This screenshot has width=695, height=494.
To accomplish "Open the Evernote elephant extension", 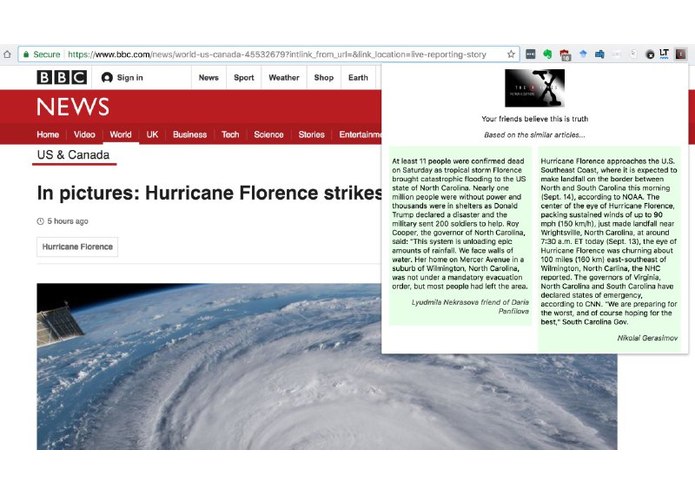I will click(x=547, y=54).
